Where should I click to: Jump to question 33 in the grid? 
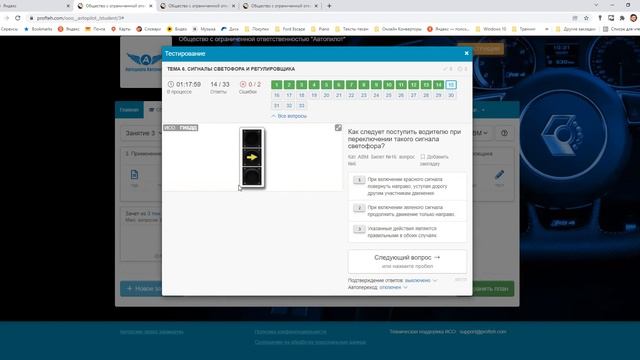(x=302, y=106)
